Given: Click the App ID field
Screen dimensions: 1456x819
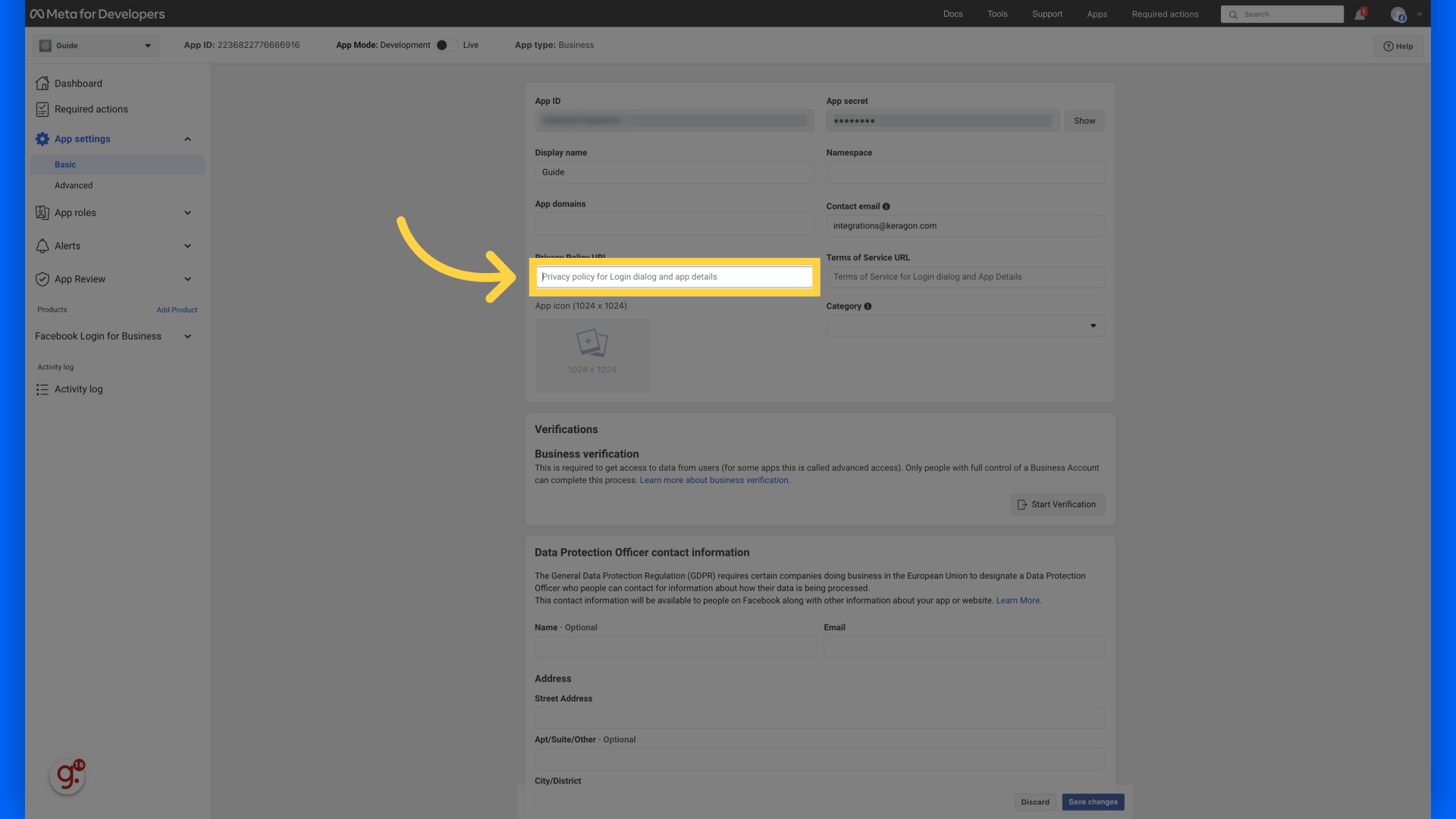Looking at the screenshot, I should (674, 121).
